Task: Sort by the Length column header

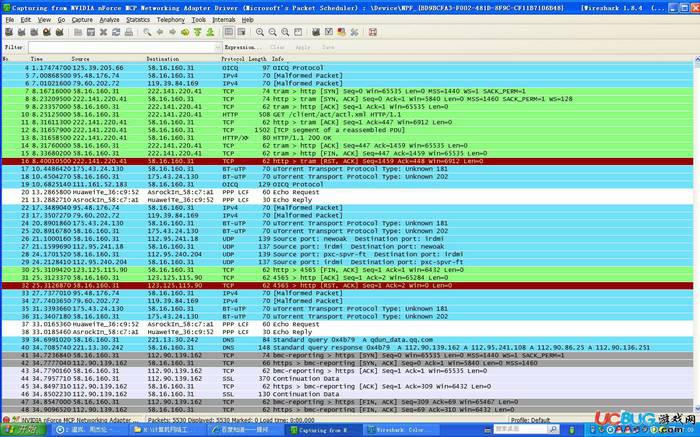Action: click(x=257, y=59)
